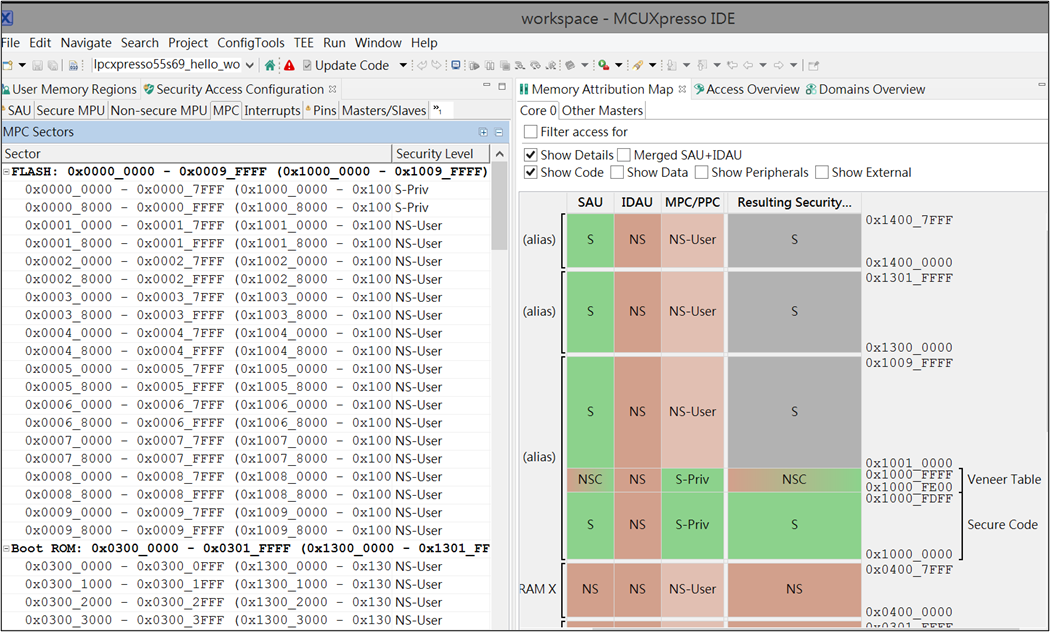1050x632 pixels.
Task: Click the blue monitor icon in toolbar
Action: (x=456, y=65)
